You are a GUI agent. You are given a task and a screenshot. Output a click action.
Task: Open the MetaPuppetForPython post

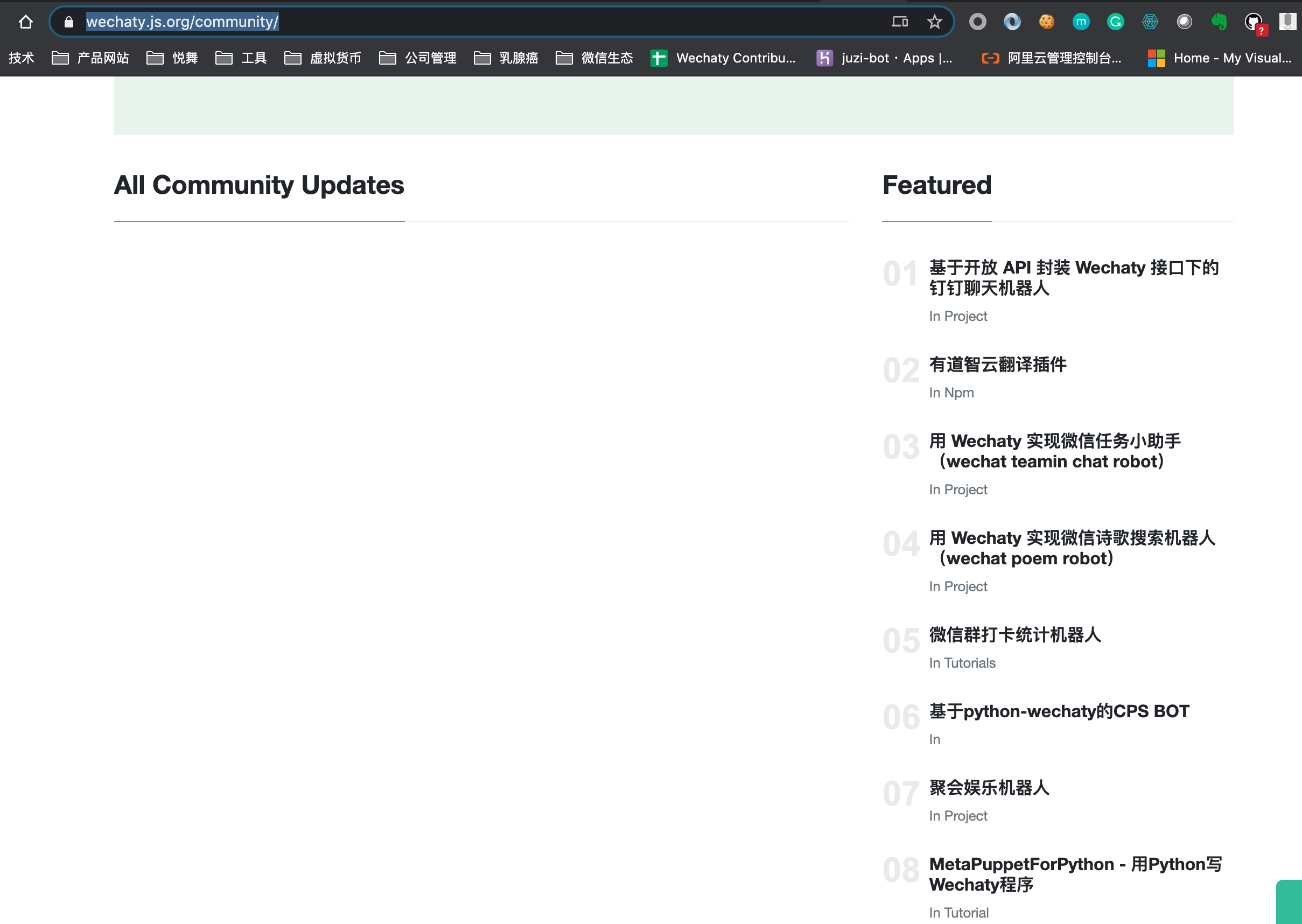click(x=1075, y=874)
